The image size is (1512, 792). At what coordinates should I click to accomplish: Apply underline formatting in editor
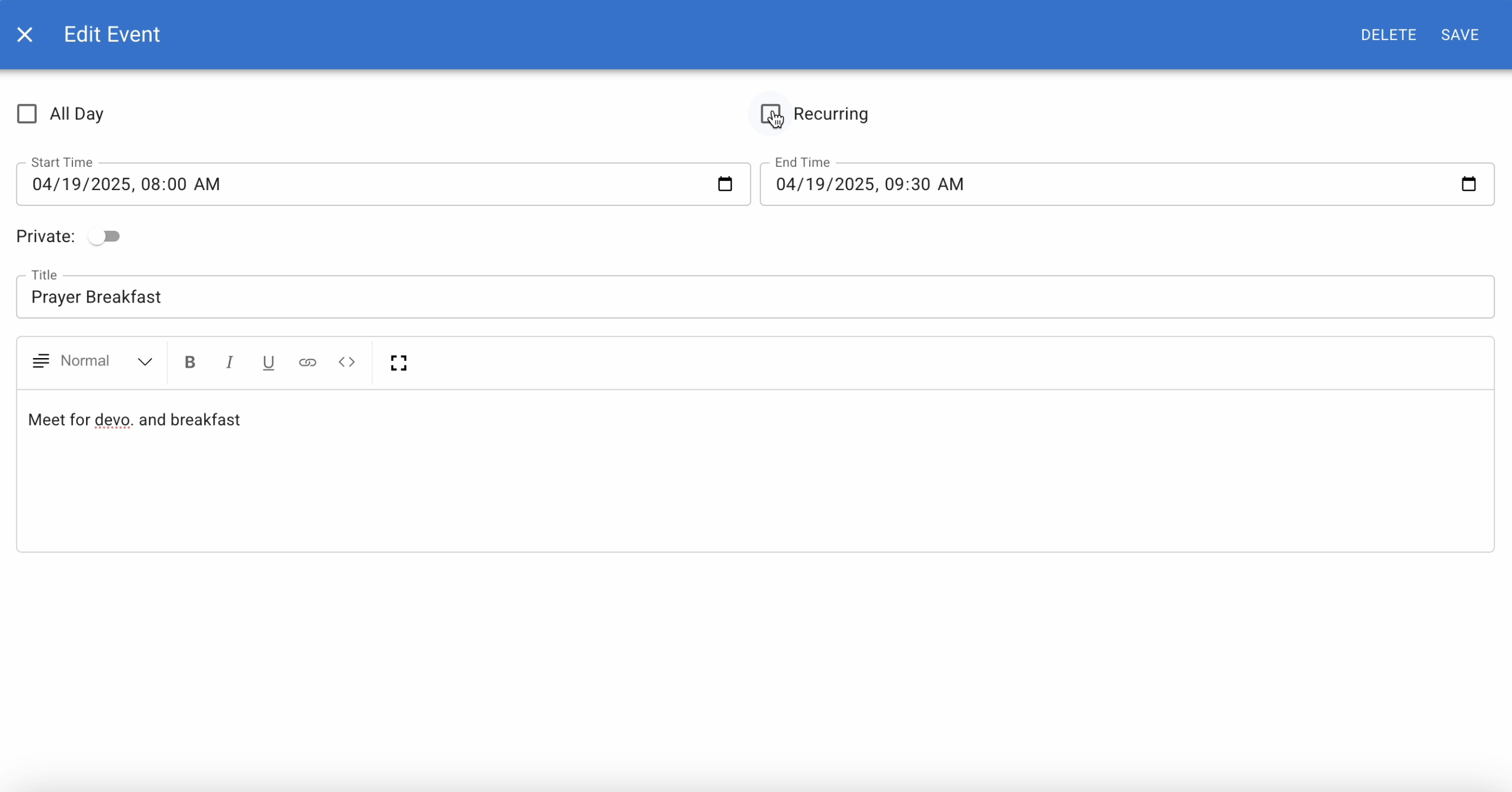pos(268,362)
